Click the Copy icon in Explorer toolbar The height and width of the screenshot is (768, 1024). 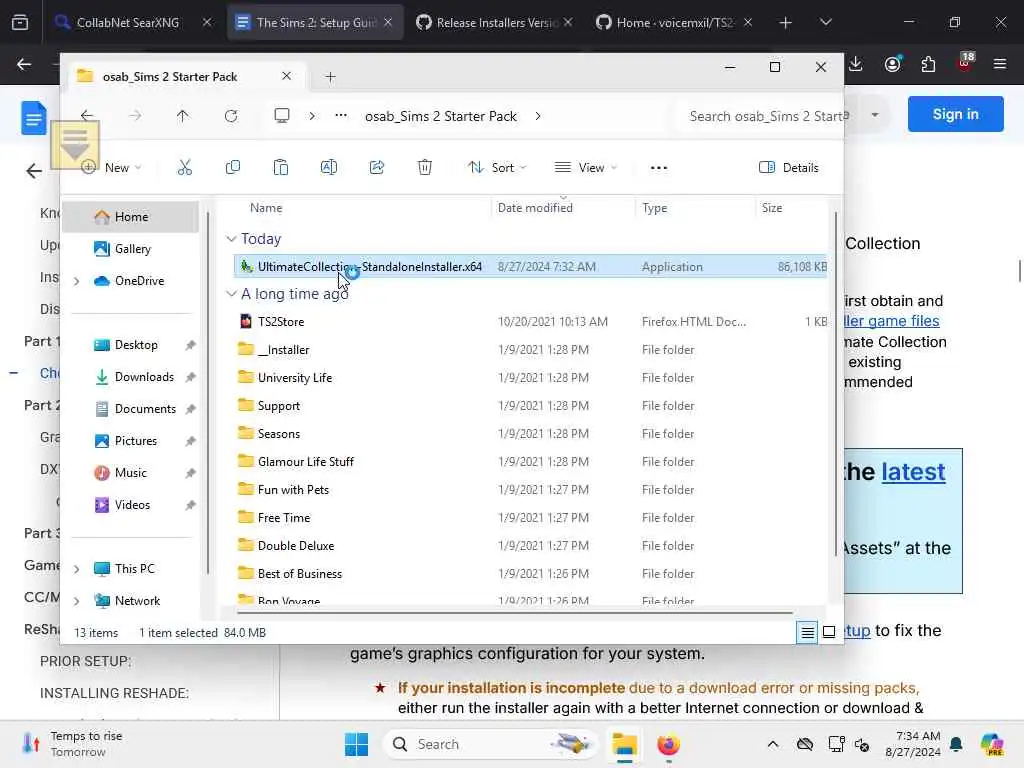[232, 168]
